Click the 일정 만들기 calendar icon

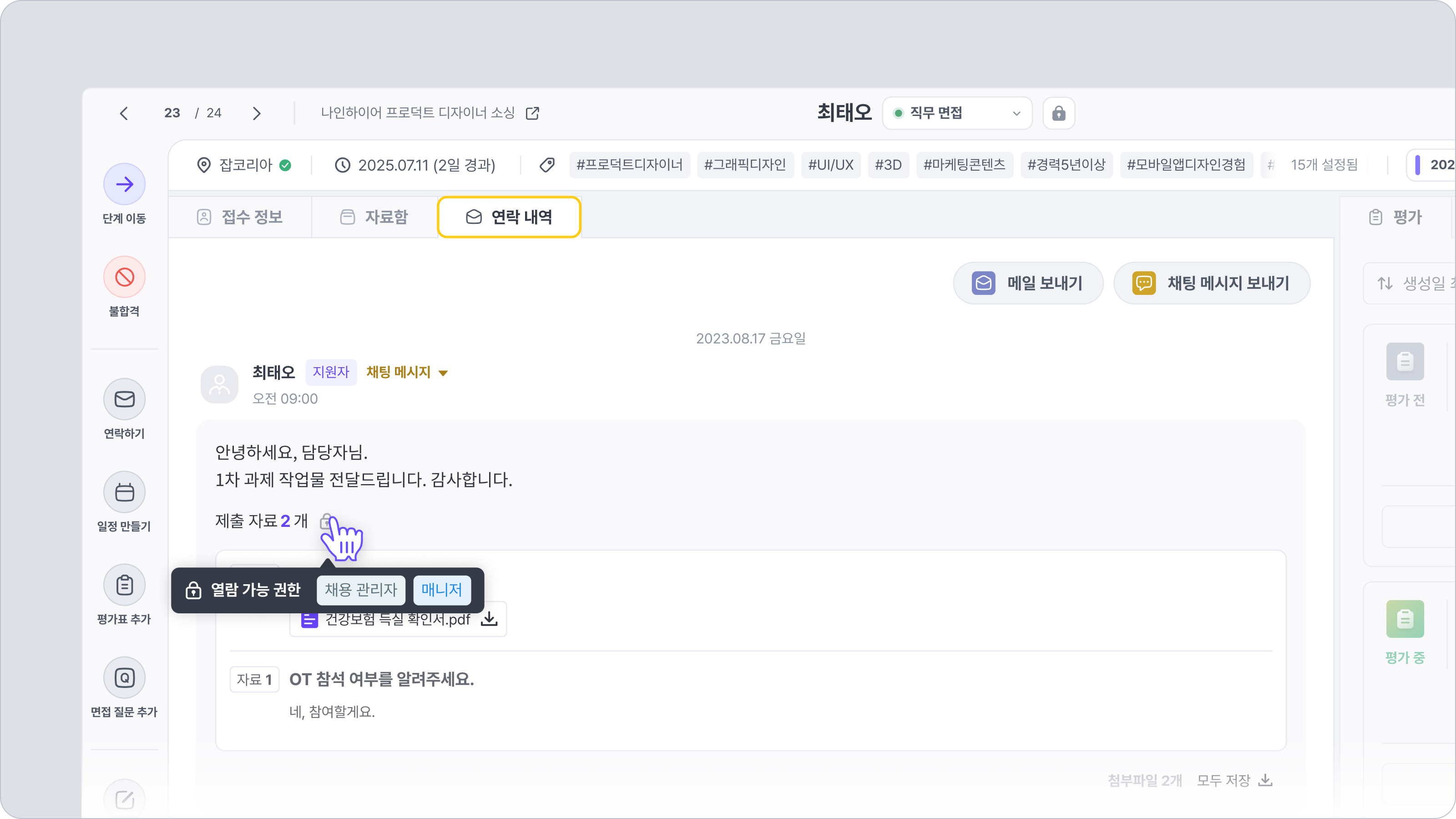coord(124,492)
